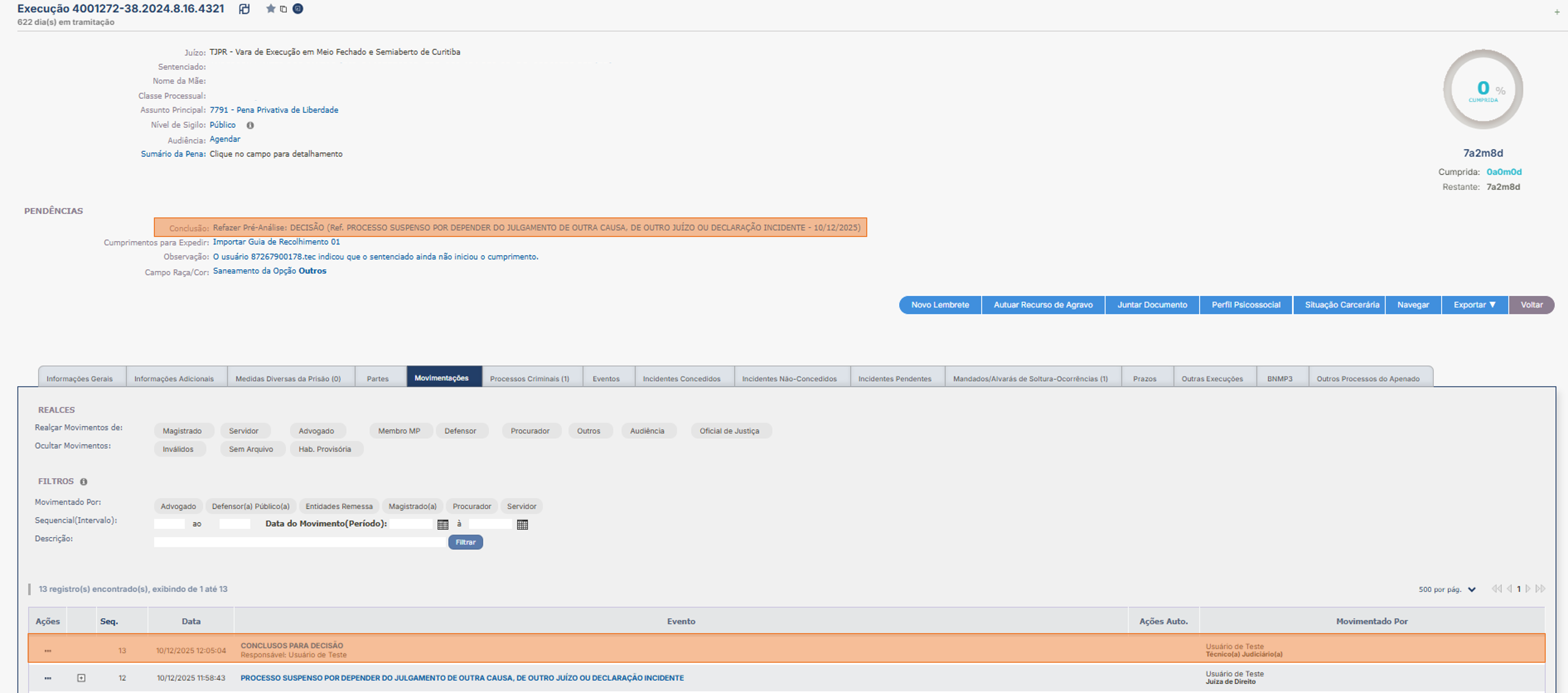Image resolution: width=1568 pixels, height=693 pixels.
Task: Click the duplicate-window icon beside Execução title
Action: (244, 9)
